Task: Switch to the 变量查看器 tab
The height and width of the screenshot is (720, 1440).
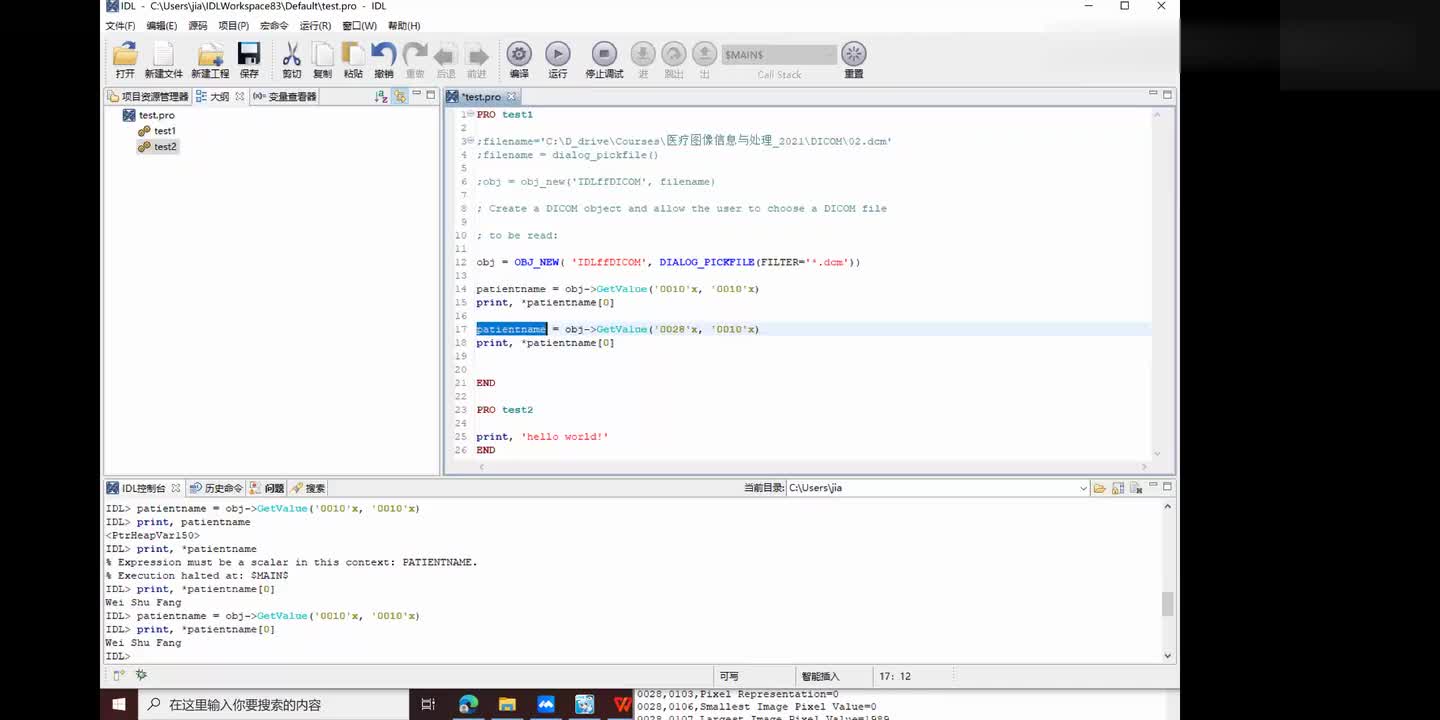Action: (x=285, y=97)
